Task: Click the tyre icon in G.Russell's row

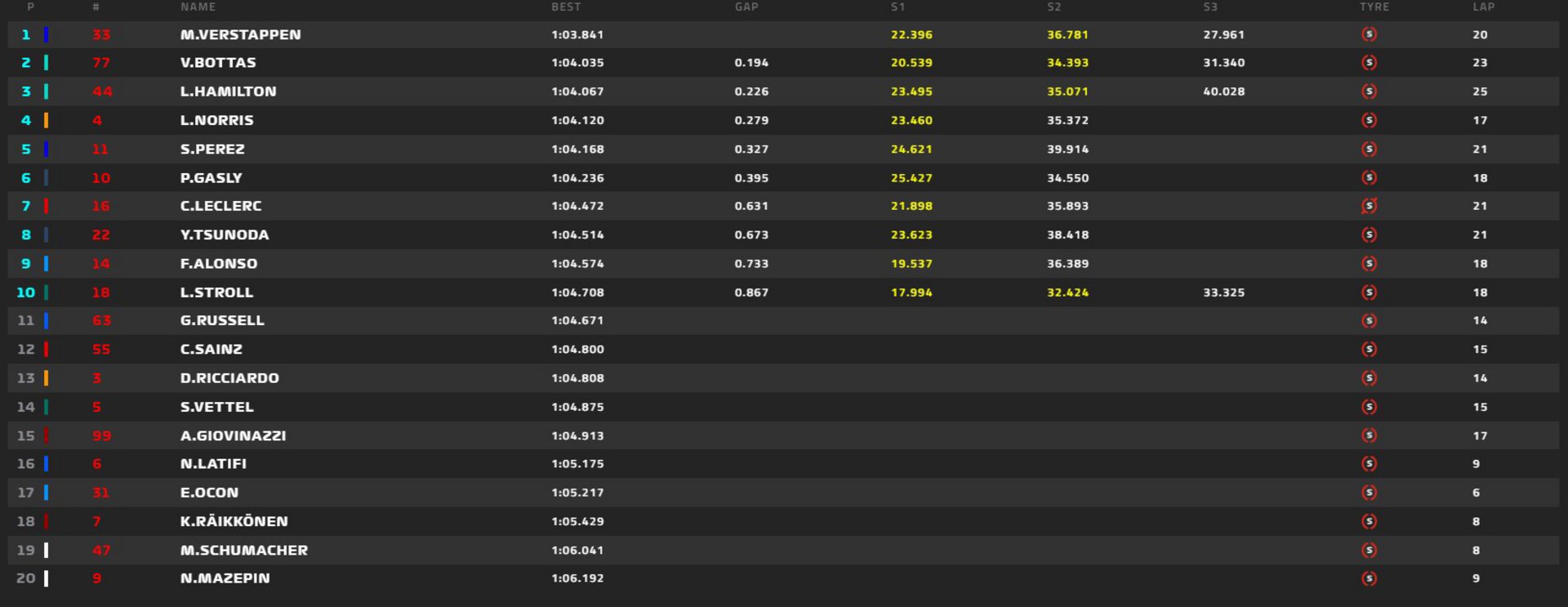Action: [1370, 321]
